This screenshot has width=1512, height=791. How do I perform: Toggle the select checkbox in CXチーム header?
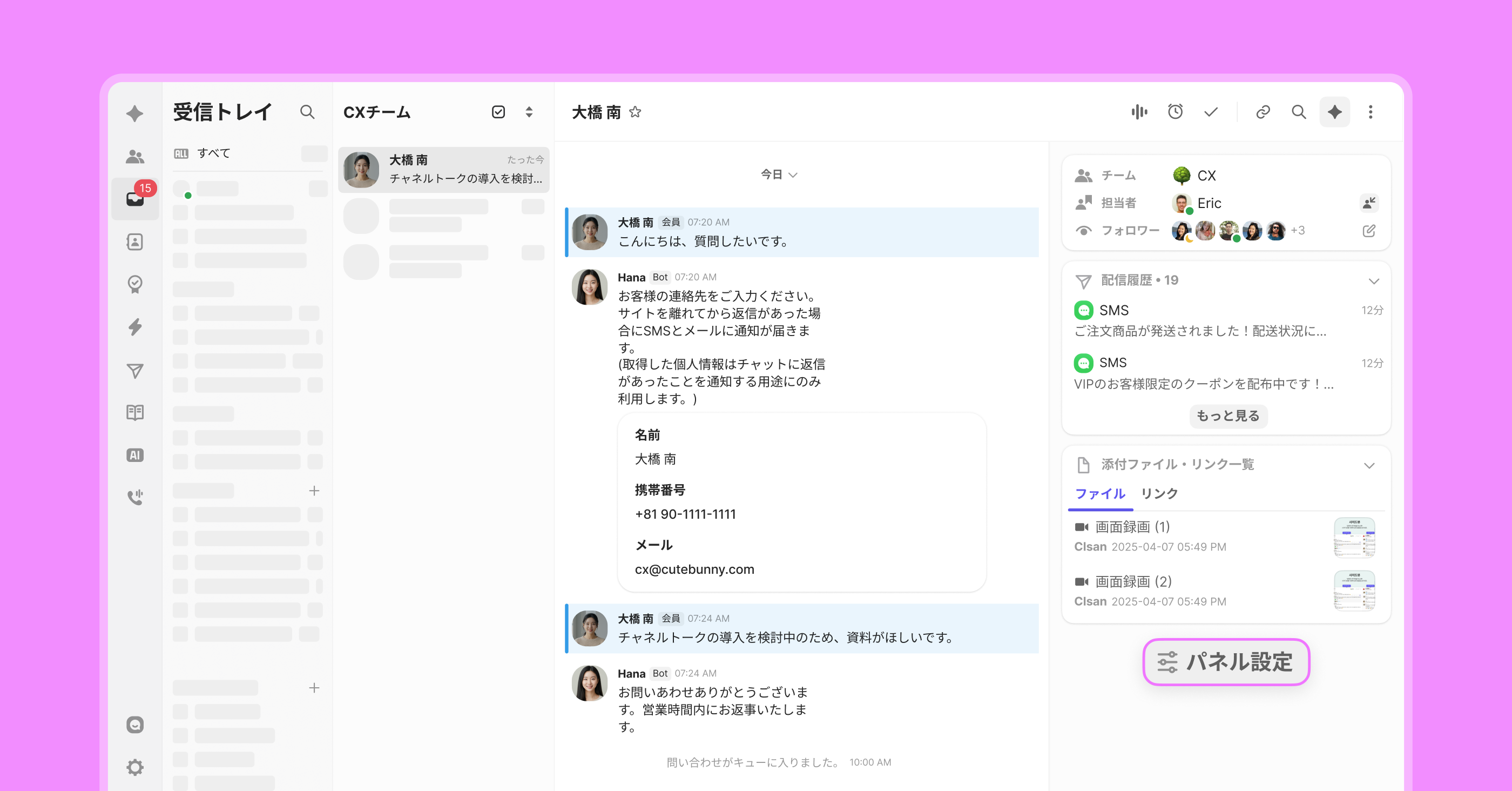tap(498, 112)
